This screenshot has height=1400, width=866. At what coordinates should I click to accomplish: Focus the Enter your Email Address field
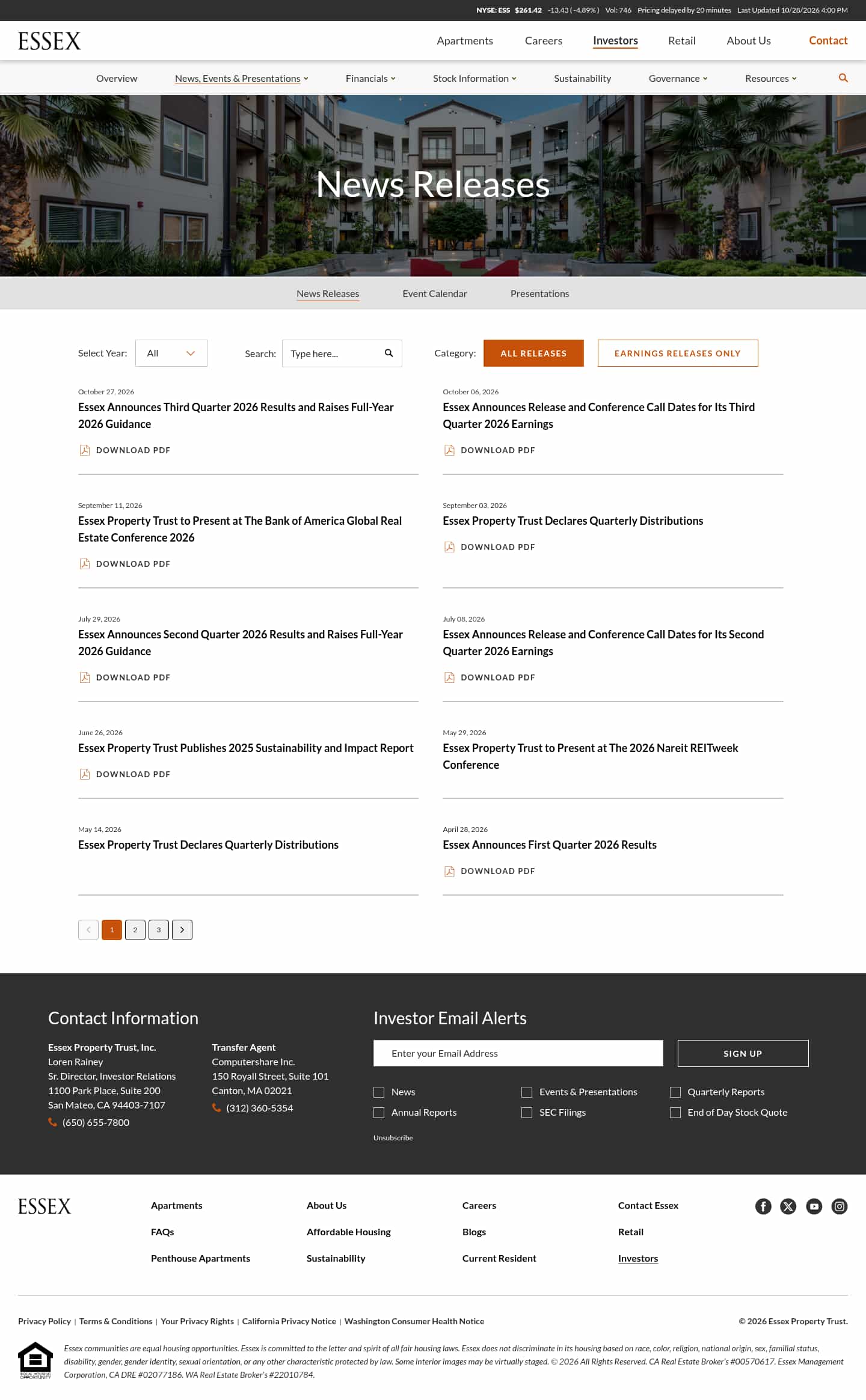518,1053
